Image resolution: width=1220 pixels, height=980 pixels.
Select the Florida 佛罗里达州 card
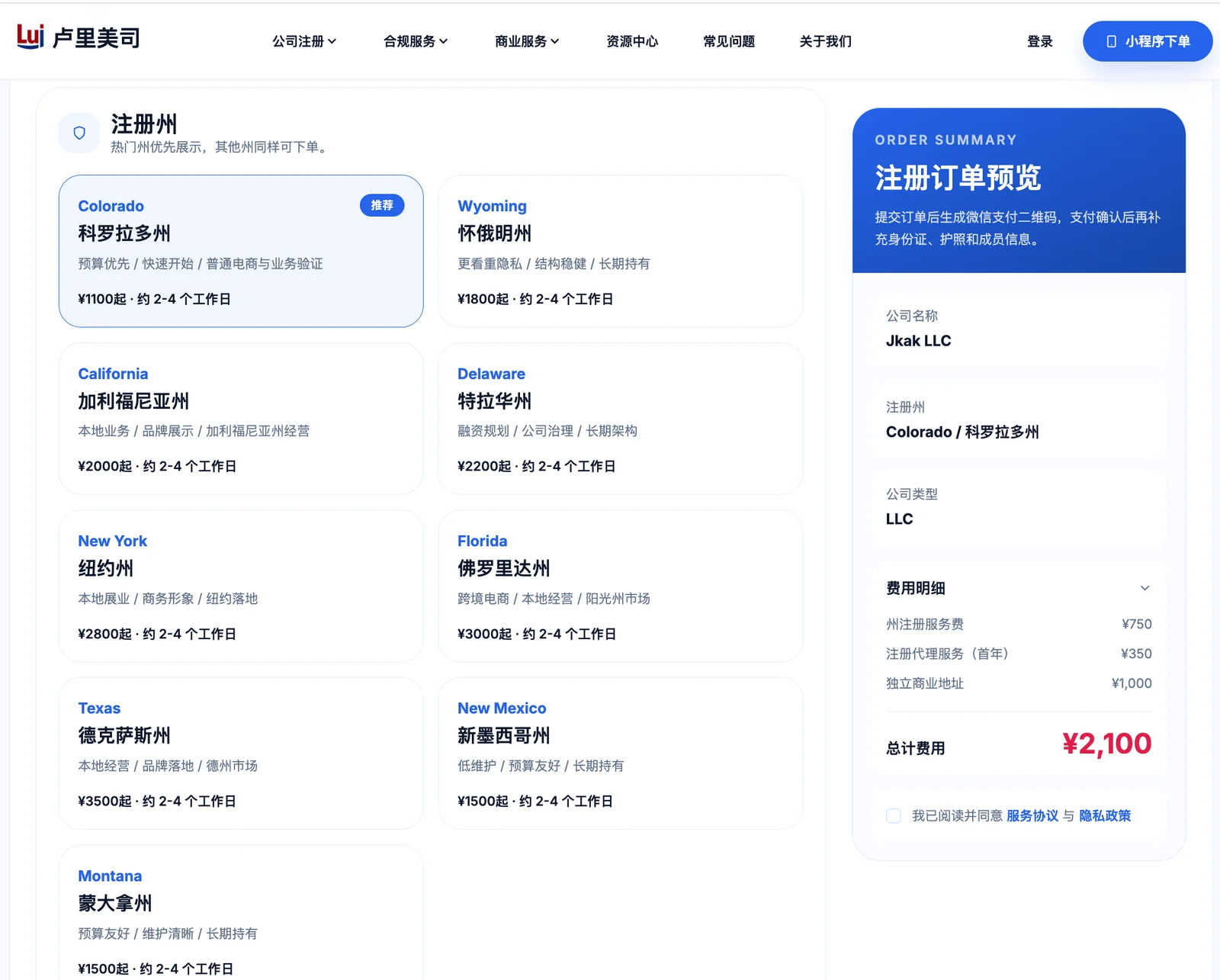[621, 586]
